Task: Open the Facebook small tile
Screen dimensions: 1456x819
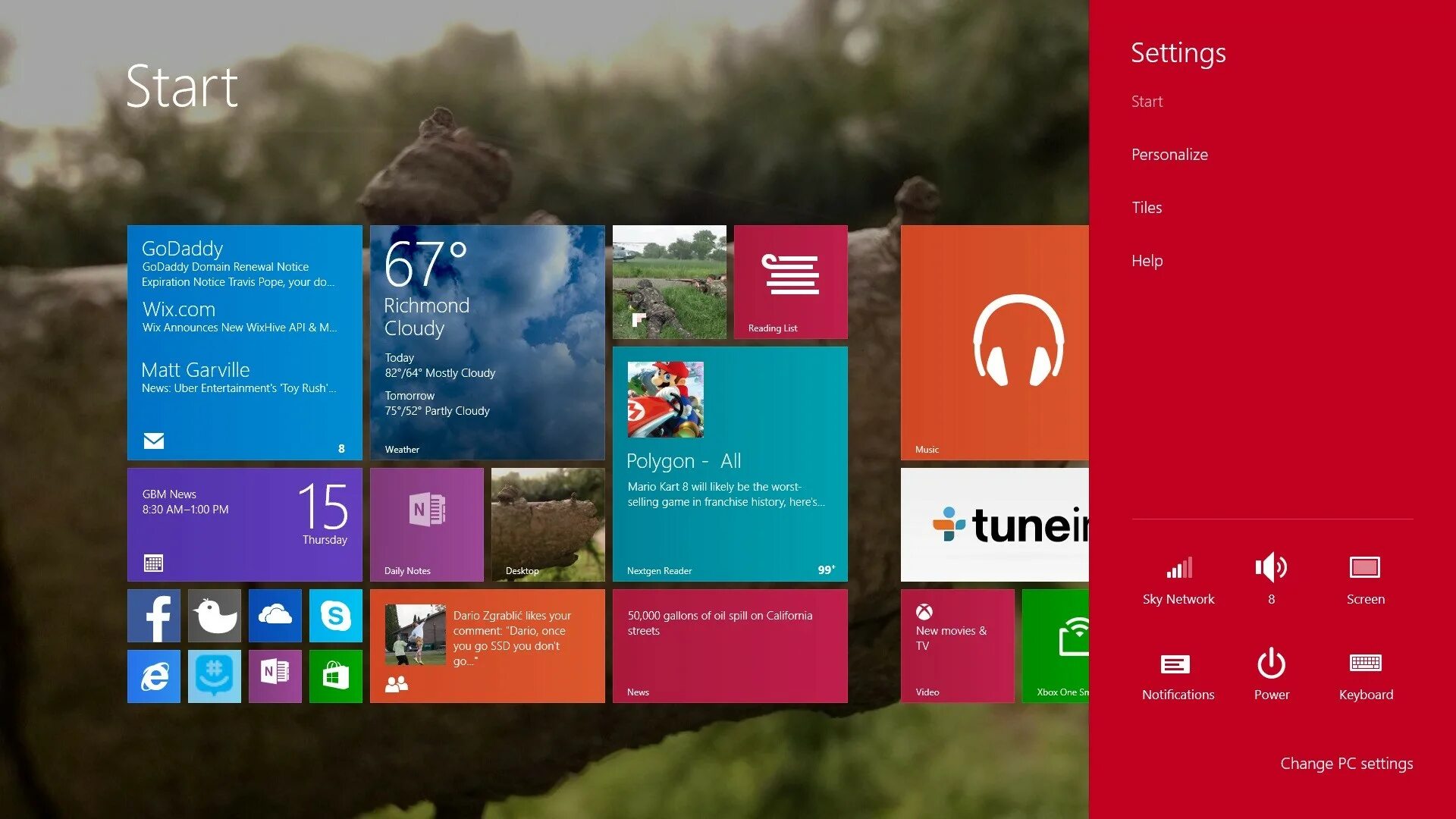Action: [154, 615]
